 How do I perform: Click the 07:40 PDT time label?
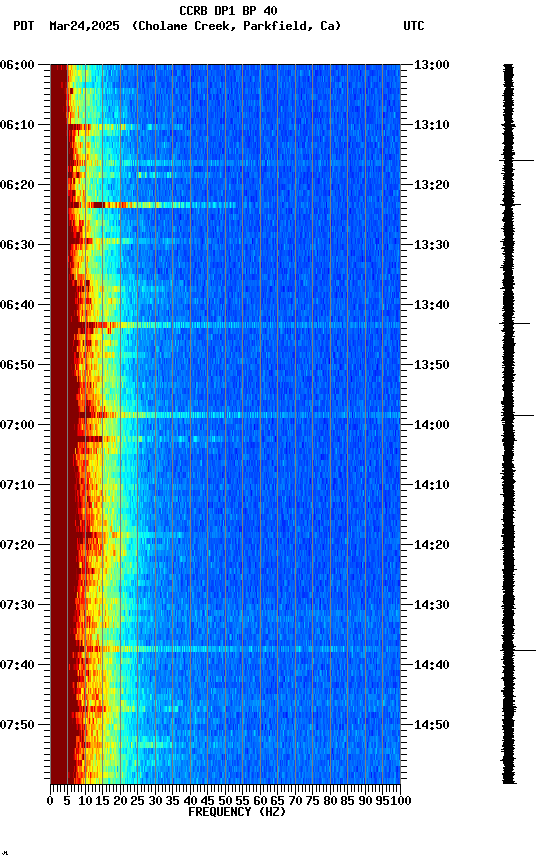pyautogui.click(x=17, y=665)
